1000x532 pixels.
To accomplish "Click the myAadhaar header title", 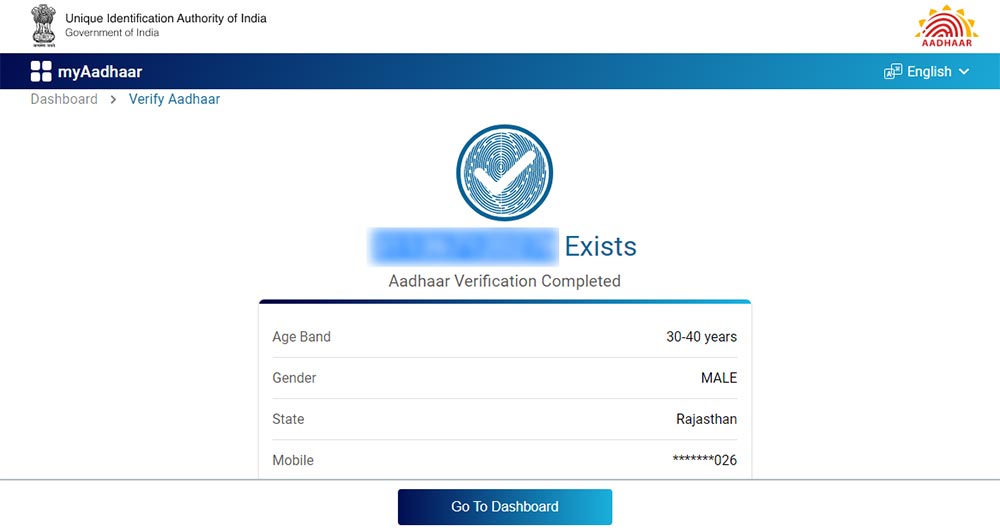I will [100, 71].
